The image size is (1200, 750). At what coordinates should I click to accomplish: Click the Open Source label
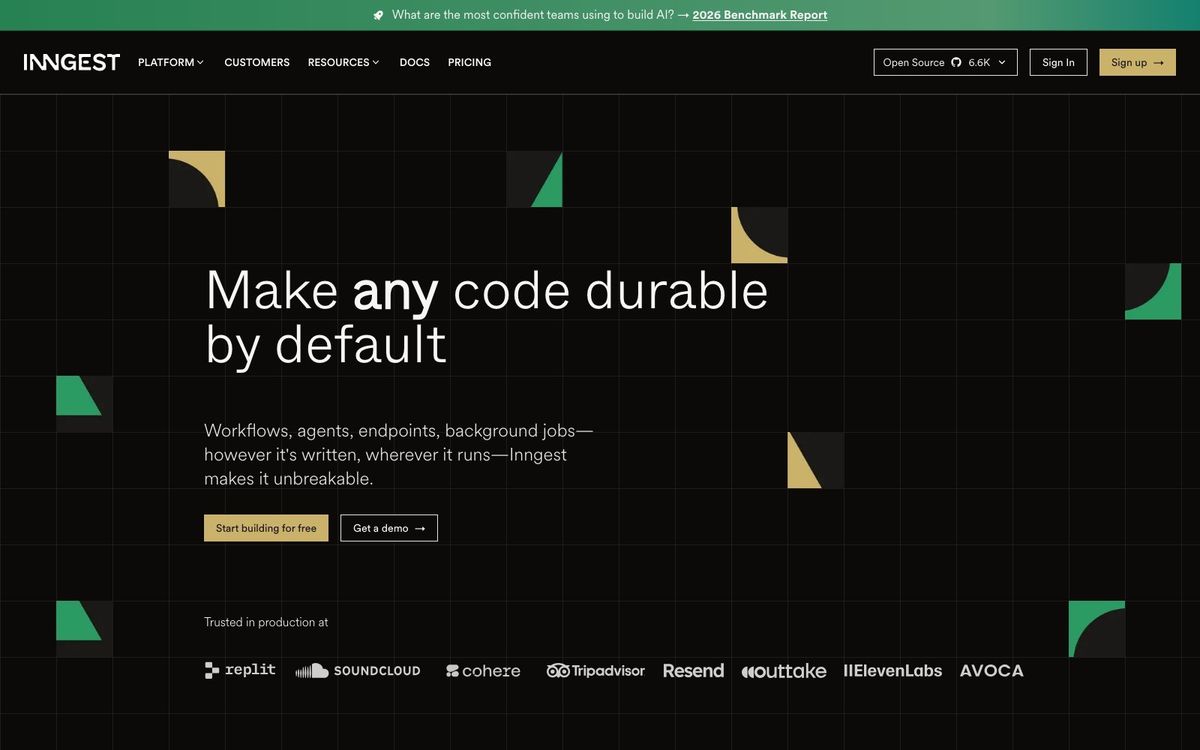tap(913, 62)
